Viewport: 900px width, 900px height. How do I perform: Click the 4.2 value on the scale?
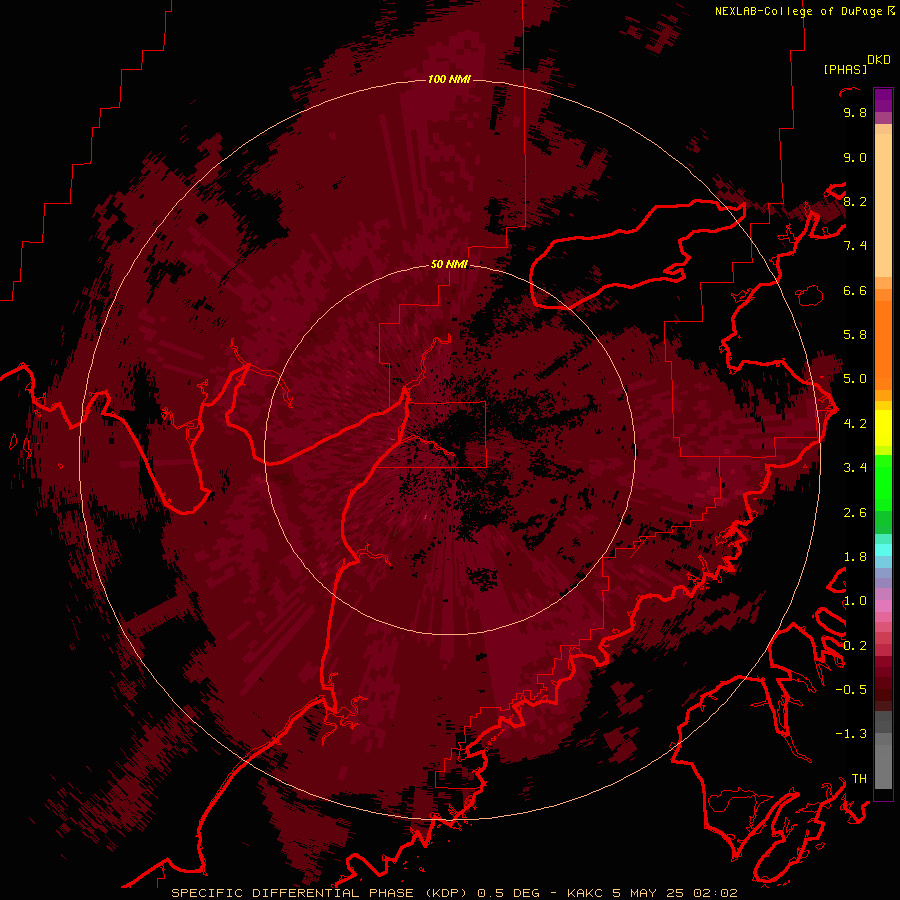(855, 424)
